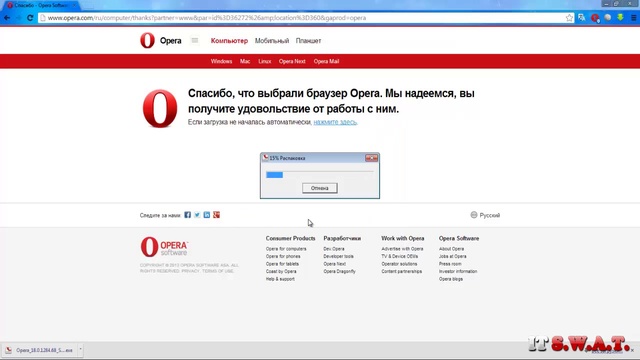The image size is (640, 360).
Task: Open Opera's LinkedIn icon
Action: pyautogui.click(x=207, y=215)
